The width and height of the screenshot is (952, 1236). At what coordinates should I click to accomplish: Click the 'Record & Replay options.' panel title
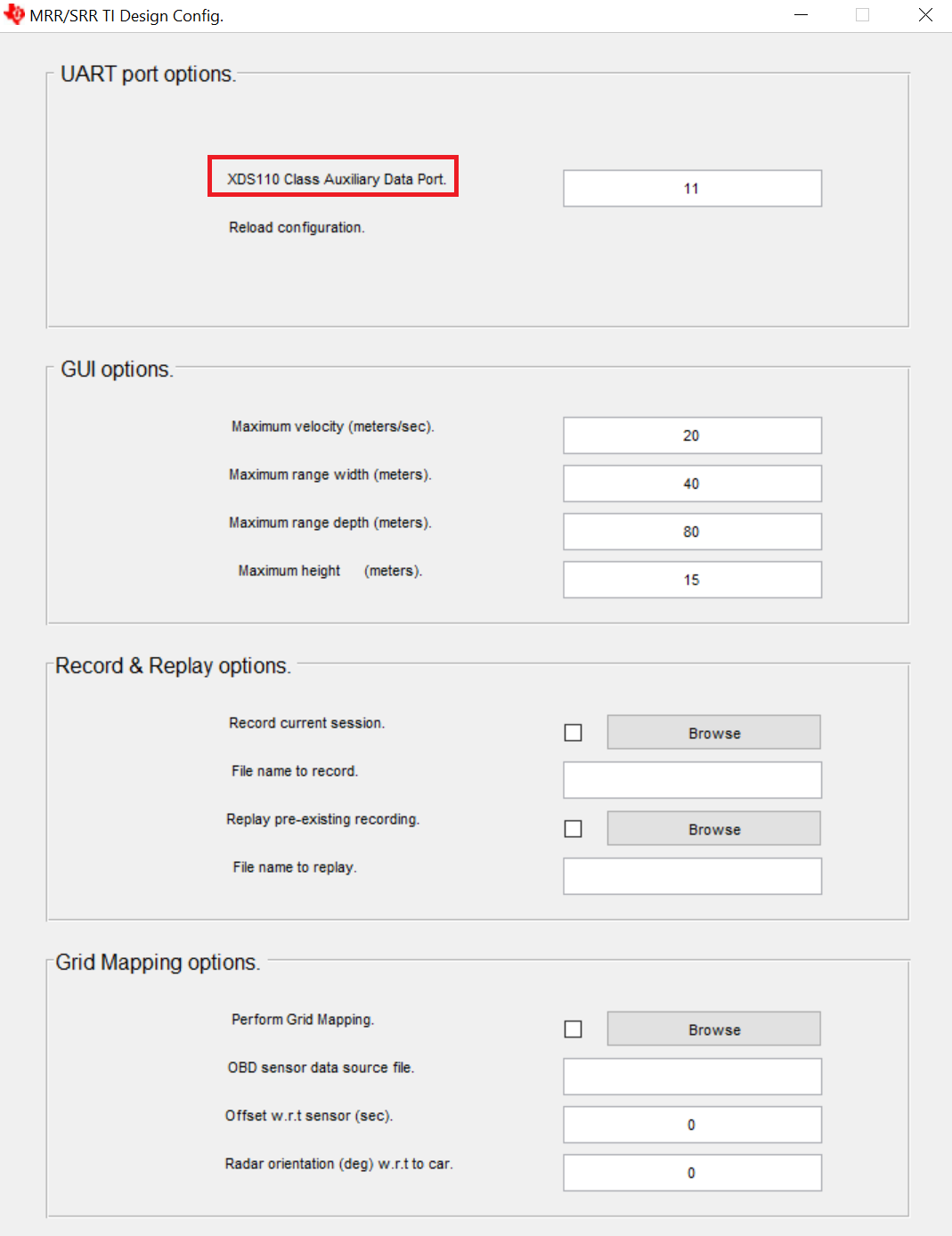(x=174, y=666)
